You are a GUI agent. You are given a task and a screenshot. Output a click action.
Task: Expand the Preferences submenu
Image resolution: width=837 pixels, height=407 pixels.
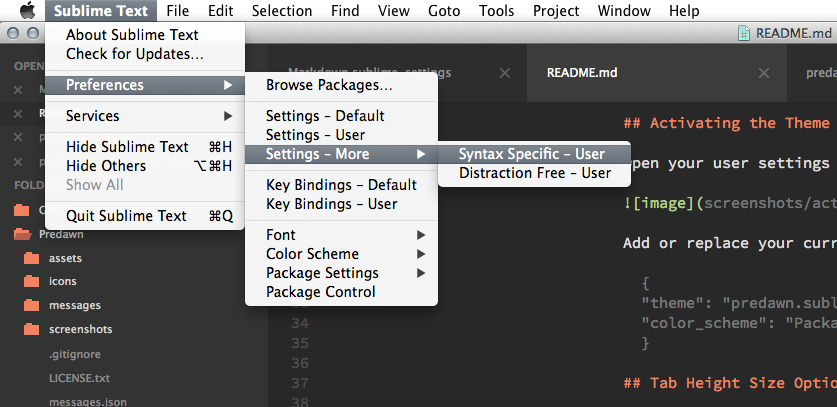point(145,85)
